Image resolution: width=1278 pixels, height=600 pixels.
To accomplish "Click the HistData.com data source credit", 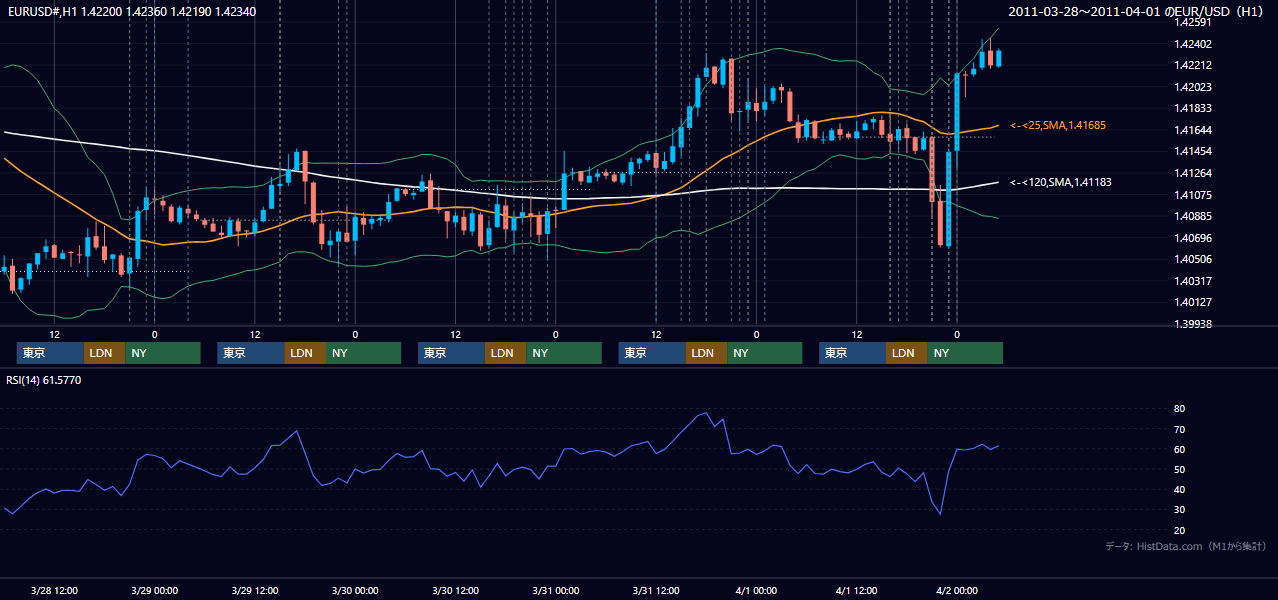I will click(x=1186, y=546).
